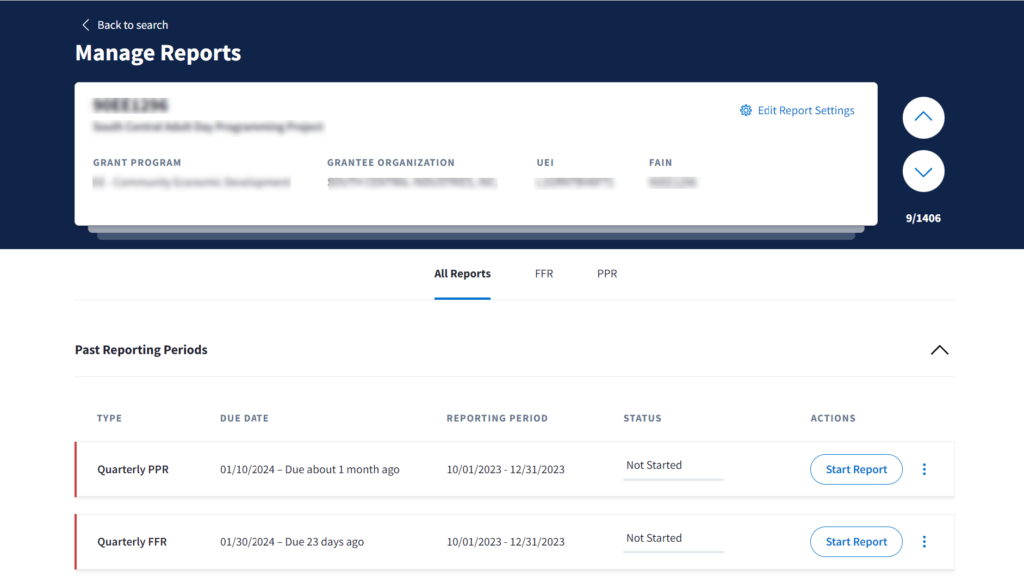Go to next grant with down arrow
The width and height of the screenshot is (1024, 576).
pos(923,171)
